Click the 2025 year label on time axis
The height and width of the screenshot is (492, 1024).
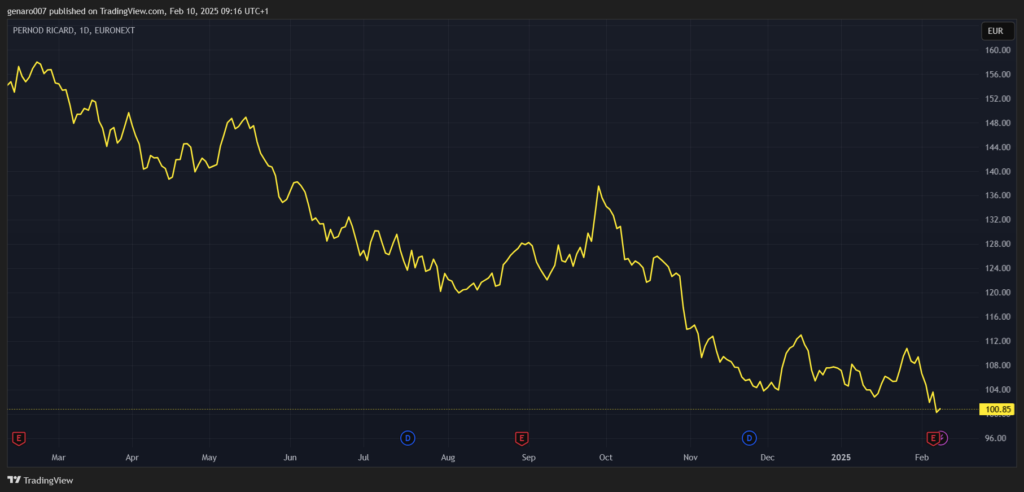click(841, 457)
